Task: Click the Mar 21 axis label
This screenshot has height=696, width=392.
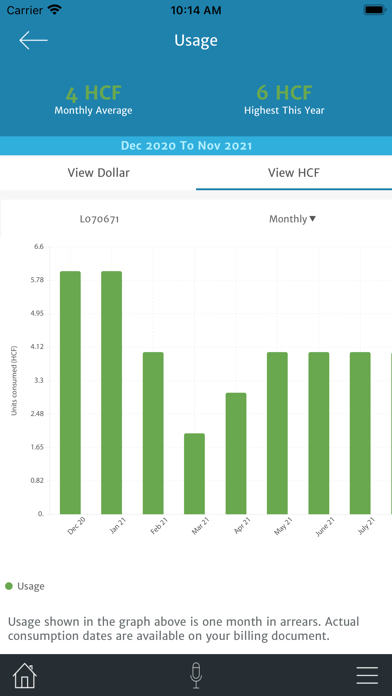Action: click(x=201, y=526)
